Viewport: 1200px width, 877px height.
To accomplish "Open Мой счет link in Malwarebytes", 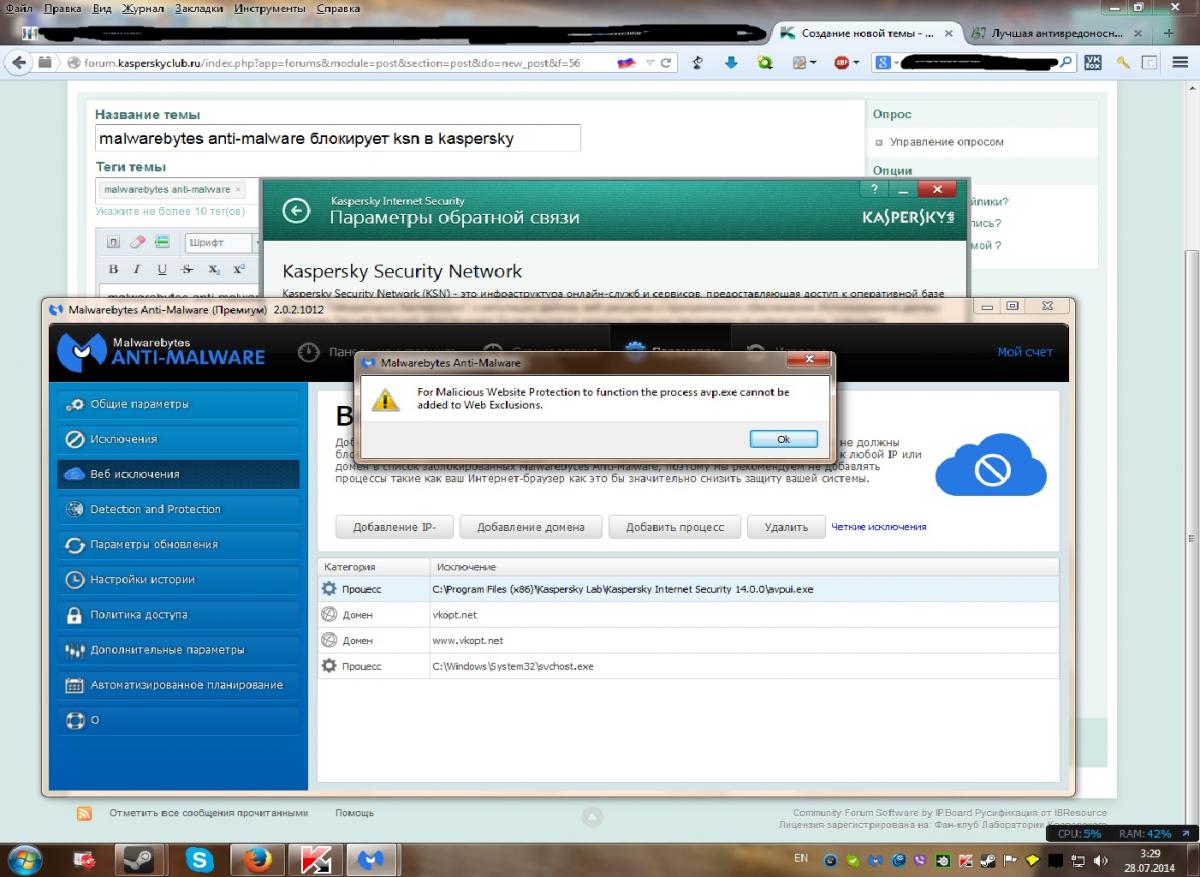I will click(1025, 352).
